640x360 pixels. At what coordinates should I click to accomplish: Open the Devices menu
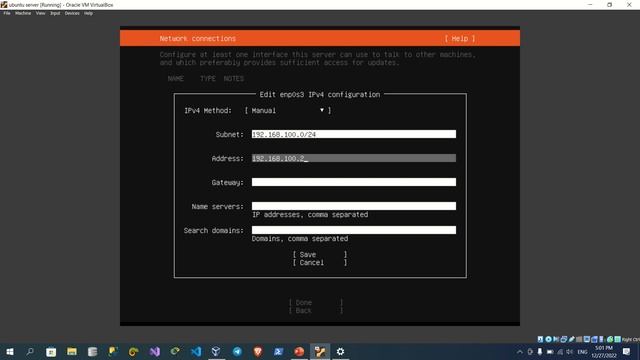click(x=72, y=13)
